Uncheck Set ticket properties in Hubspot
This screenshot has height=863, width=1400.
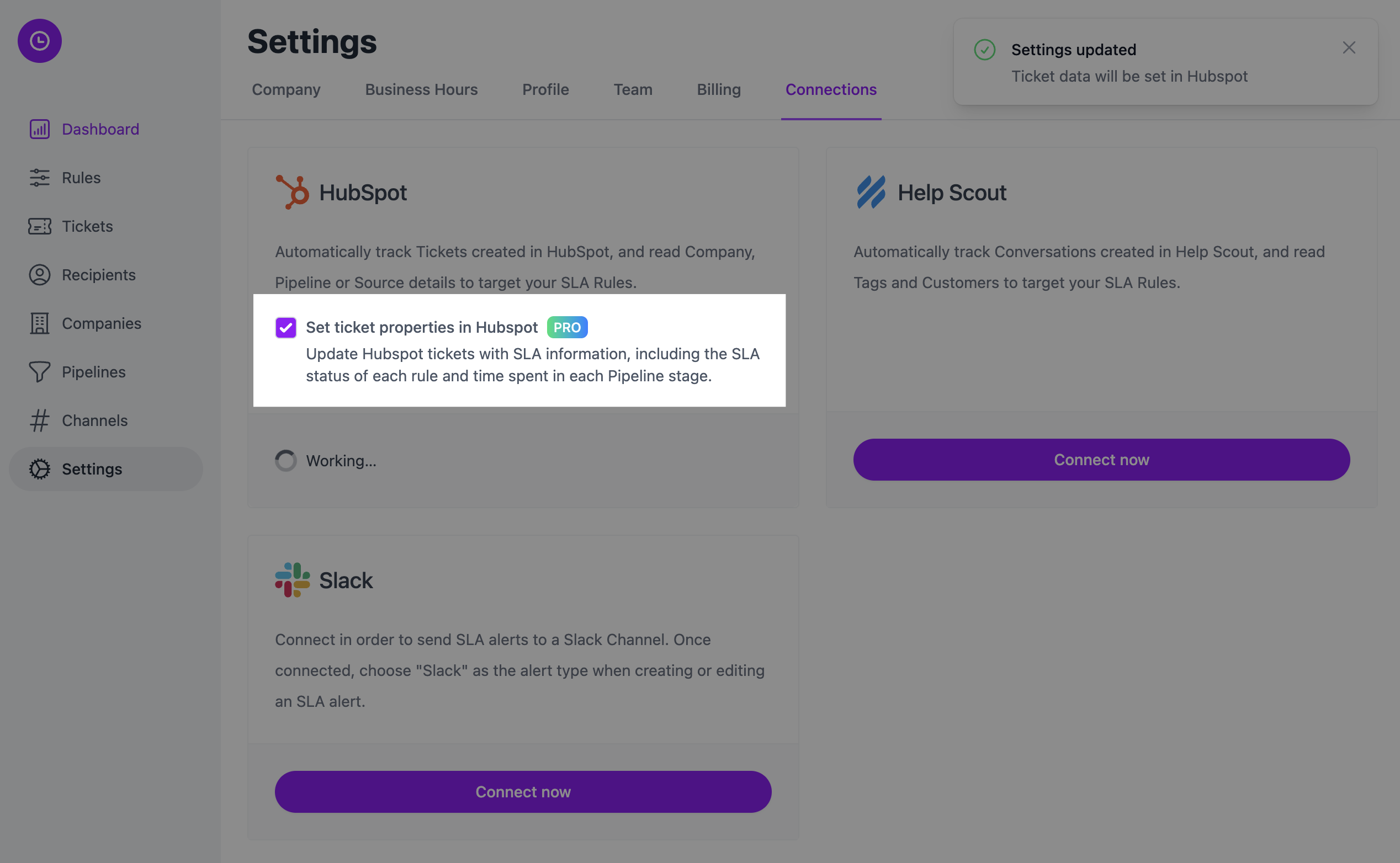coord(285,328)
